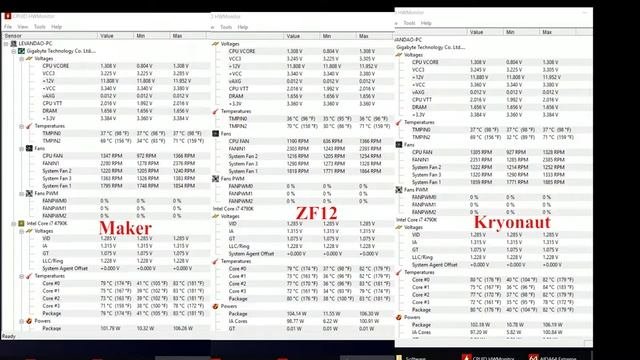Image resolution: width=640 pixels, height=360 pixels.
Task: Collapse the Gigabyte Technology node in Maker window
Action: coord(14,51)
